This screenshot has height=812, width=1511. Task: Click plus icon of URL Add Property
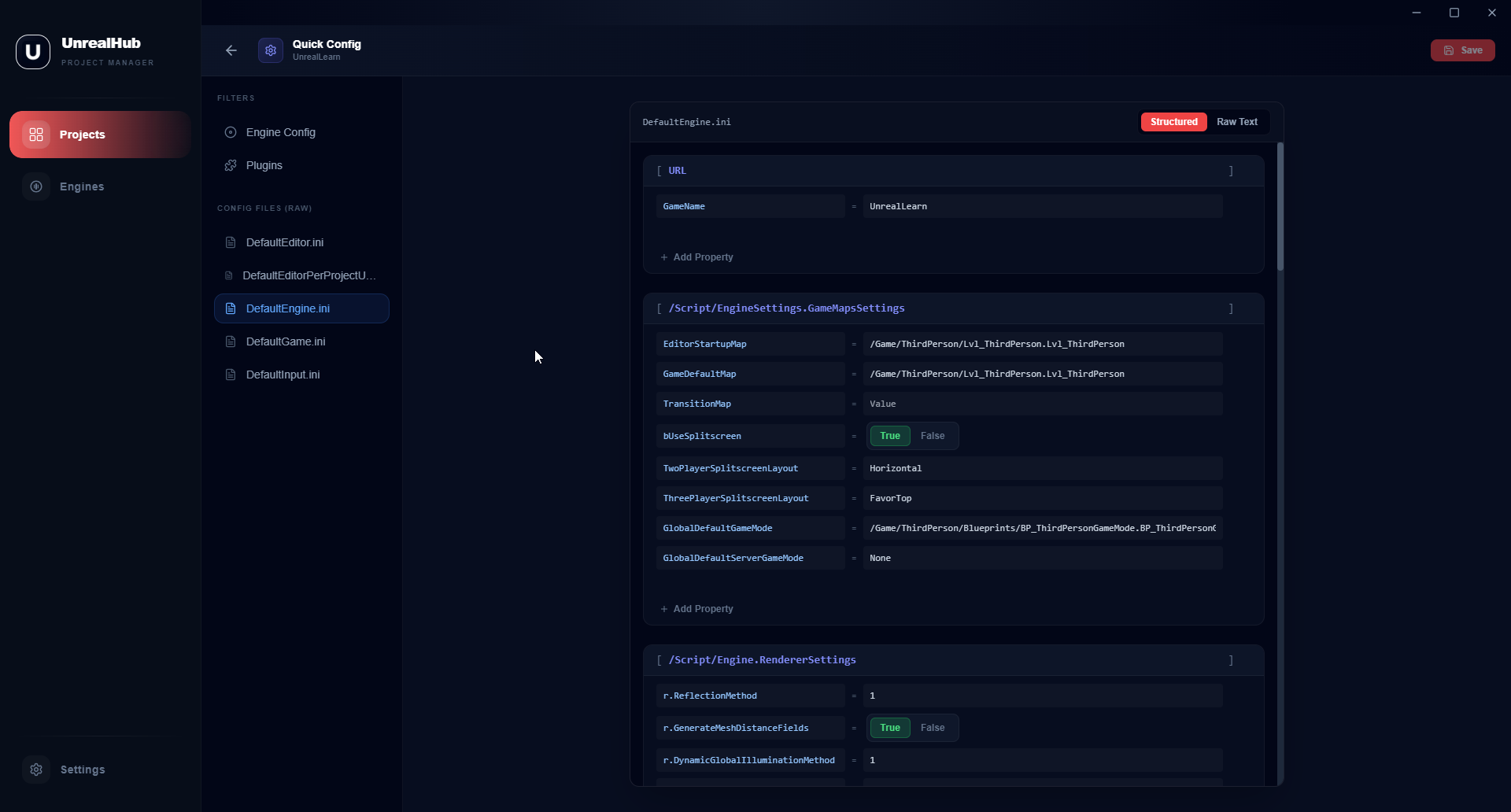coord(664,257)
